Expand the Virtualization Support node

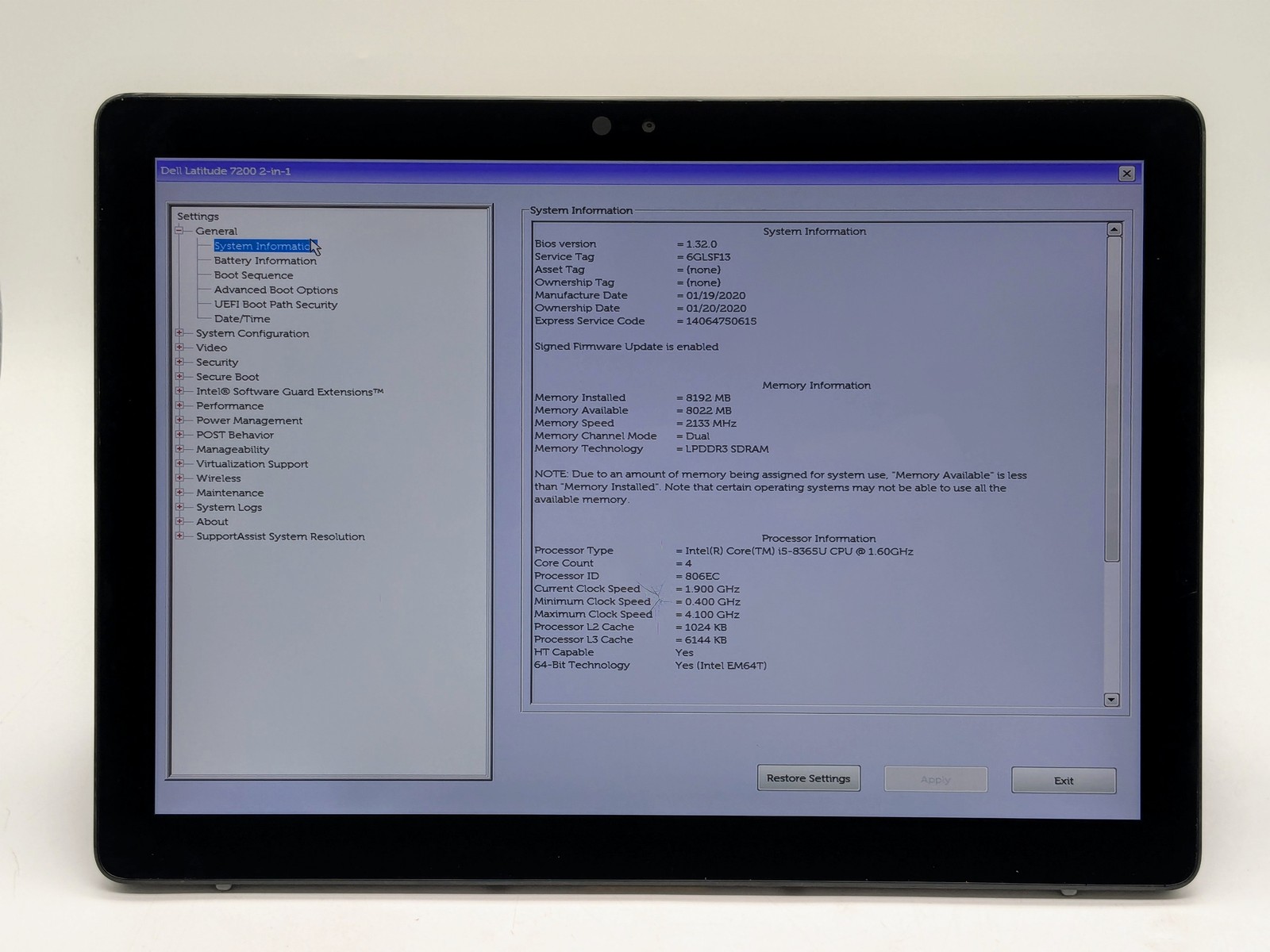[x=179, y=463]
